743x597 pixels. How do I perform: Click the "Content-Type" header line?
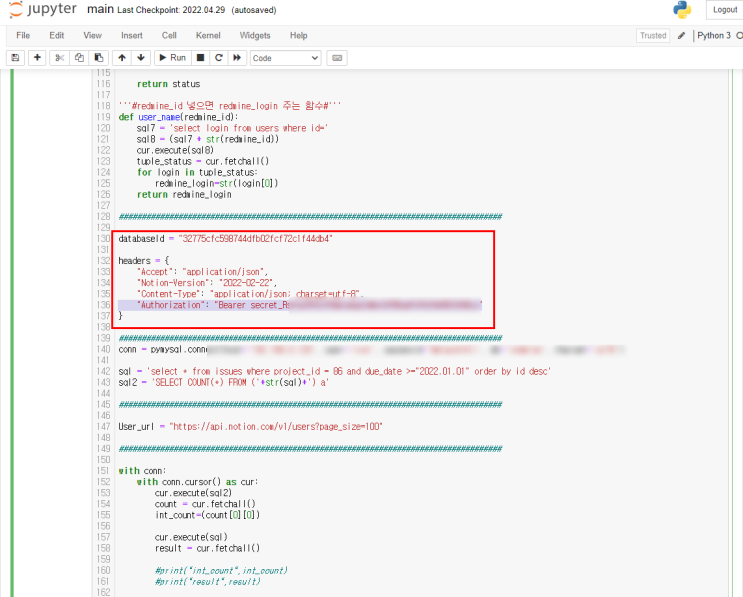(250, 294)
